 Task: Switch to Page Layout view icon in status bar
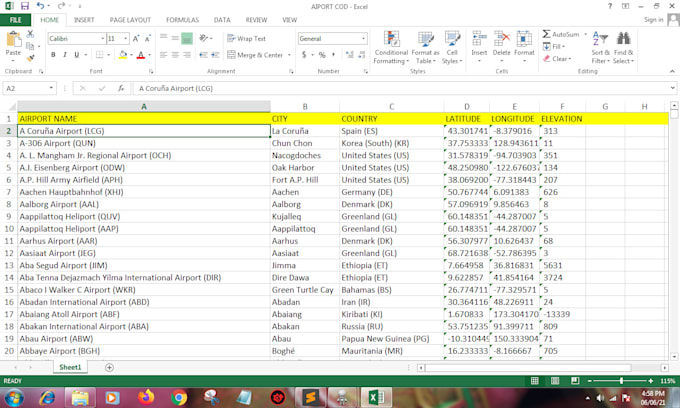tap(555, 381)
